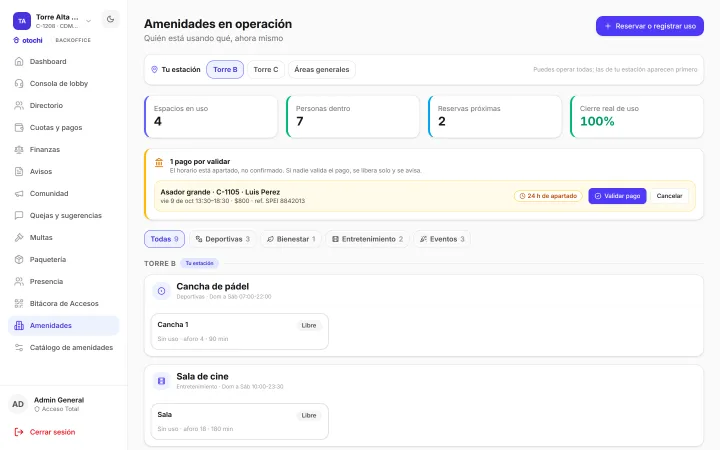Viewport: 720px width, 450px height.
Task: Click the Libre status on Cancha 1
Action: click(x=309, y=326)
